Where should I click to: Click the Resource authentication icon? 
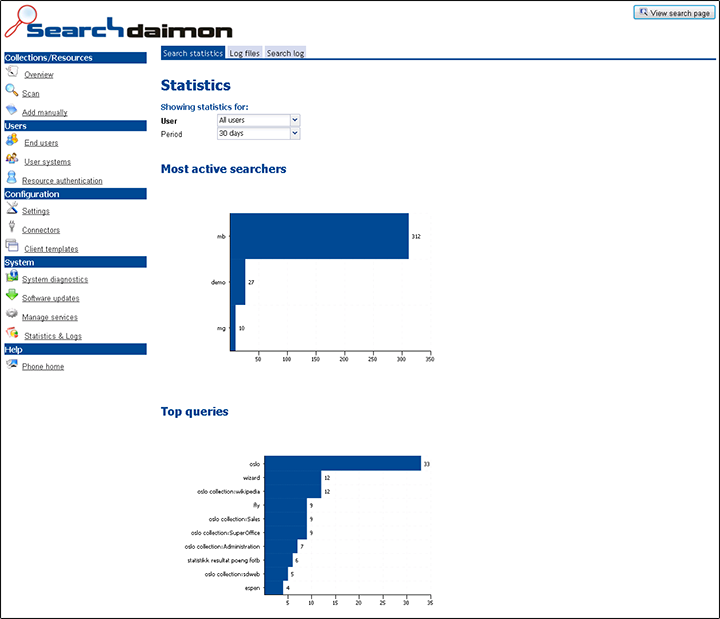pos(12,177)
